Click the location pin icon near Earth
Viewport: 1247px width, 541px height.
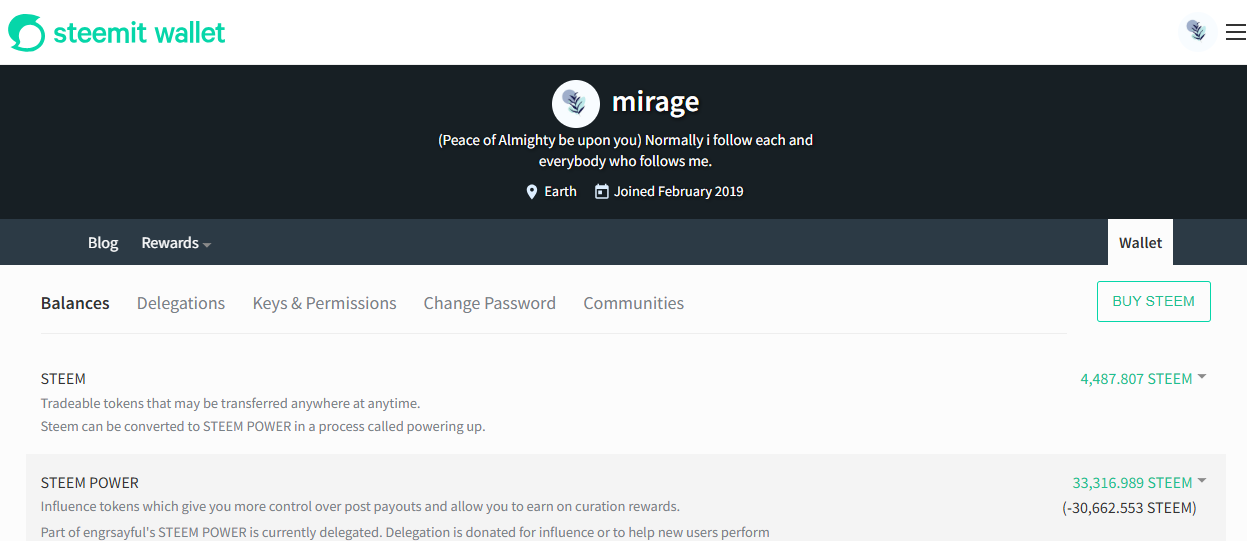pyautogui.click(x=532, y=191)
